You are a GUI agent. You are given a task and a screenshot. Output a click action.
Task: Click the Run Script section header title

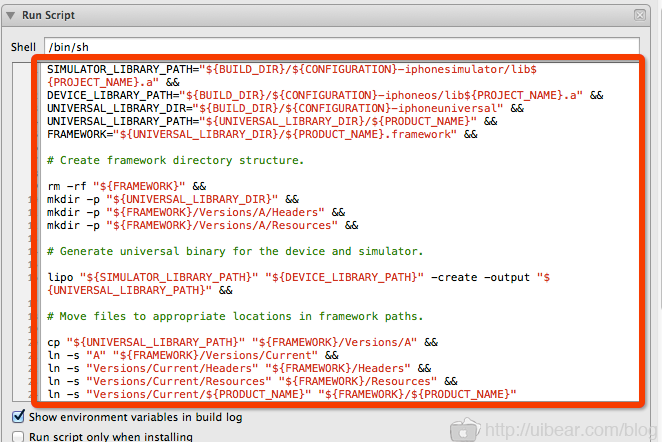[x=49, y=16]
